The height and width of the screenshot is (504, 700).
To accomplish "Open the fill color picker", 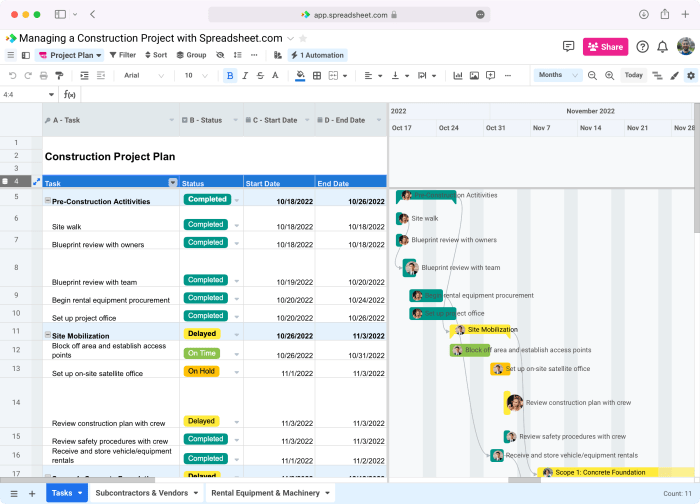I will [298, 75].
